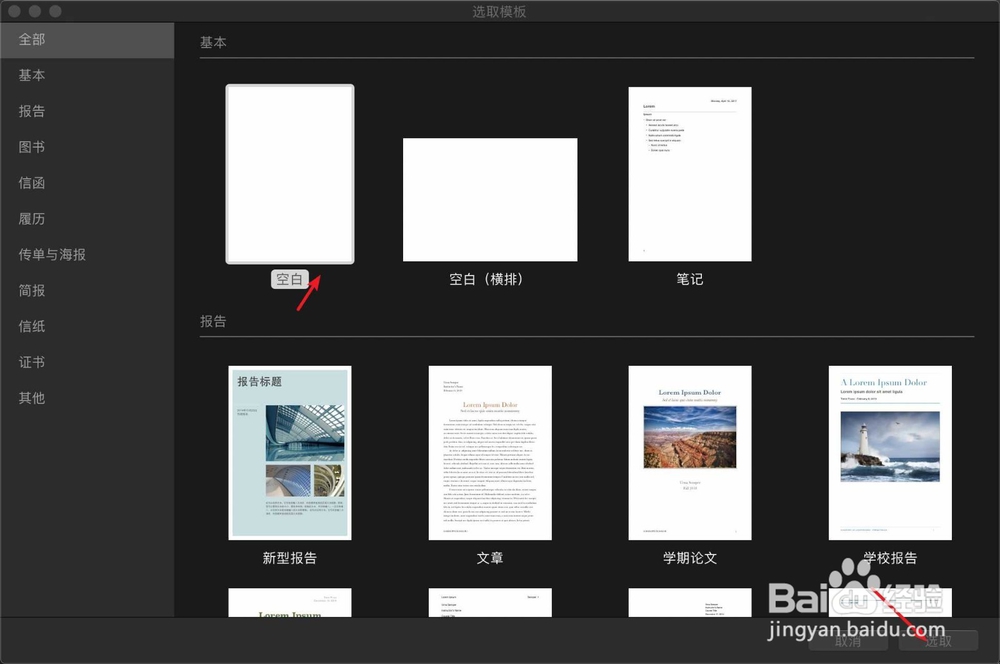
Task: Choose the 空白（横排）landscape blank template
Action: [x=490, y=198]
